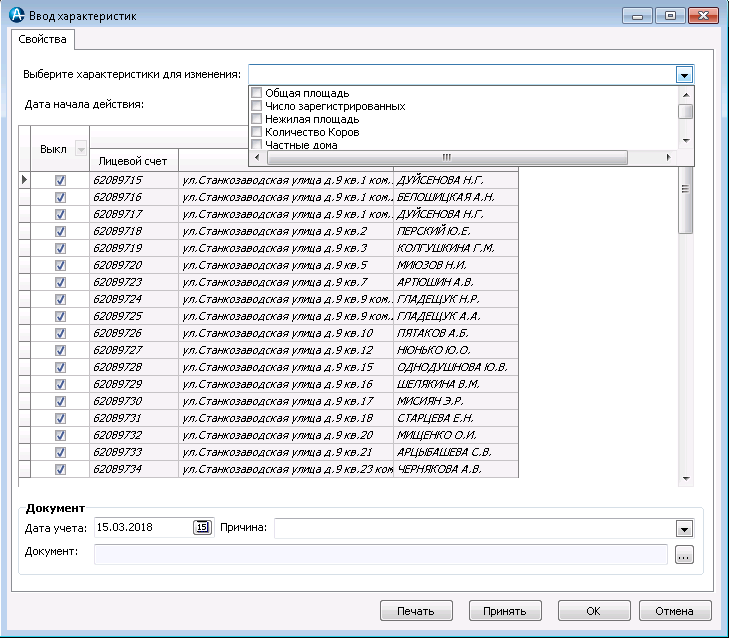730x638 pixels.
Task: Tick the Нежилая площадь checkbox
Action: pos(257,119)
